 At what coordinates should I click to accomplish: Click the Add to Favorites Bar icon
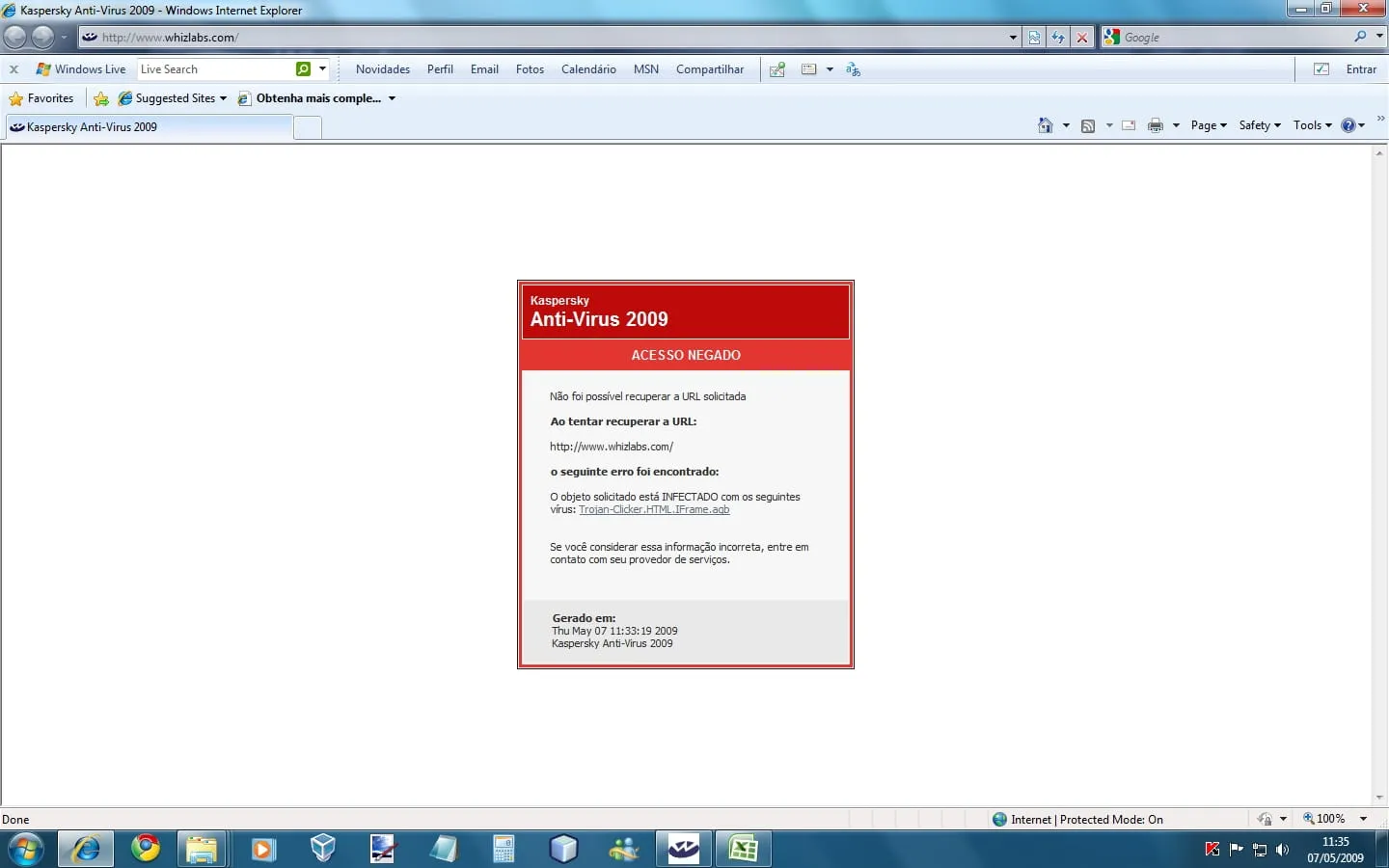[x=101, y=98]
